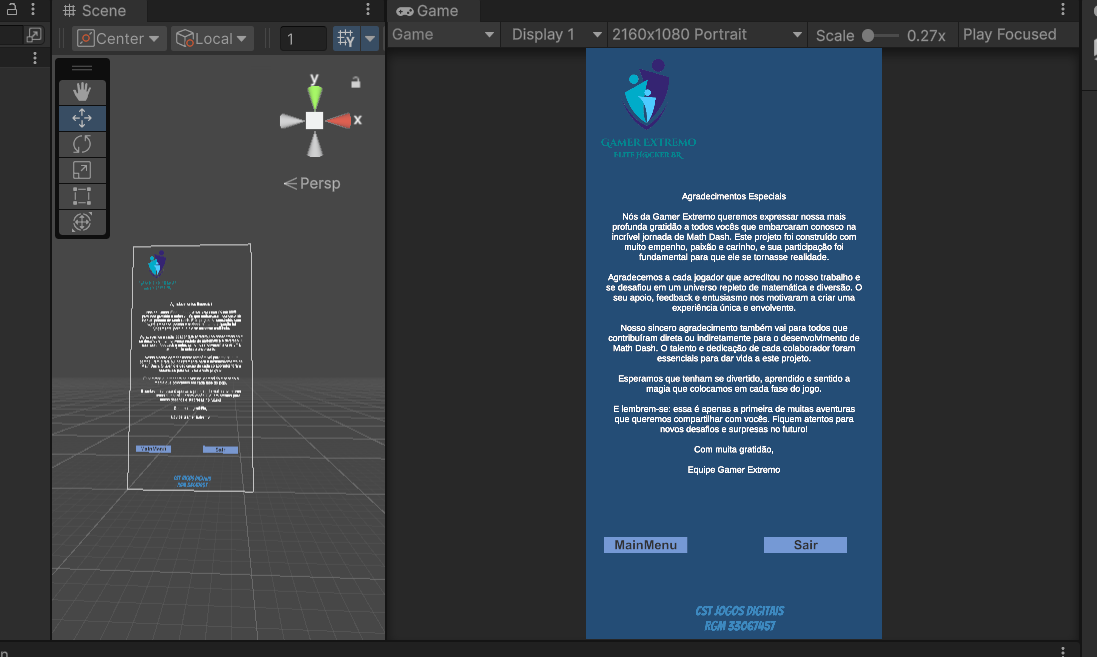Switch to the Scene tab
Screen dimensions: 1097x657
coord(94,10)
